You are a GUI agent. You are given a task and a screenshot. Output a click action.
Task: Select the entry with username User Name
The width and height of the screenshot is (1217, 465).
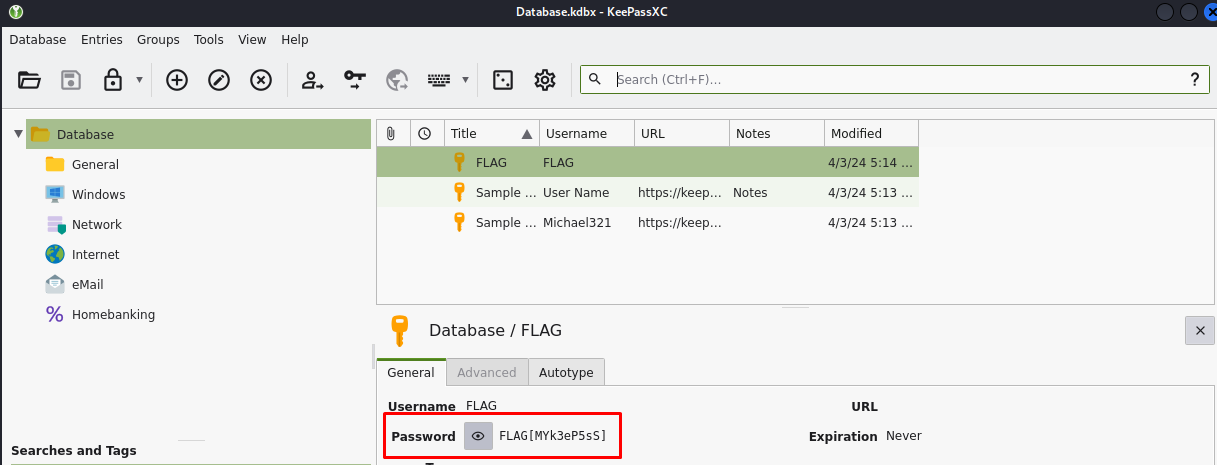(647, 192)
